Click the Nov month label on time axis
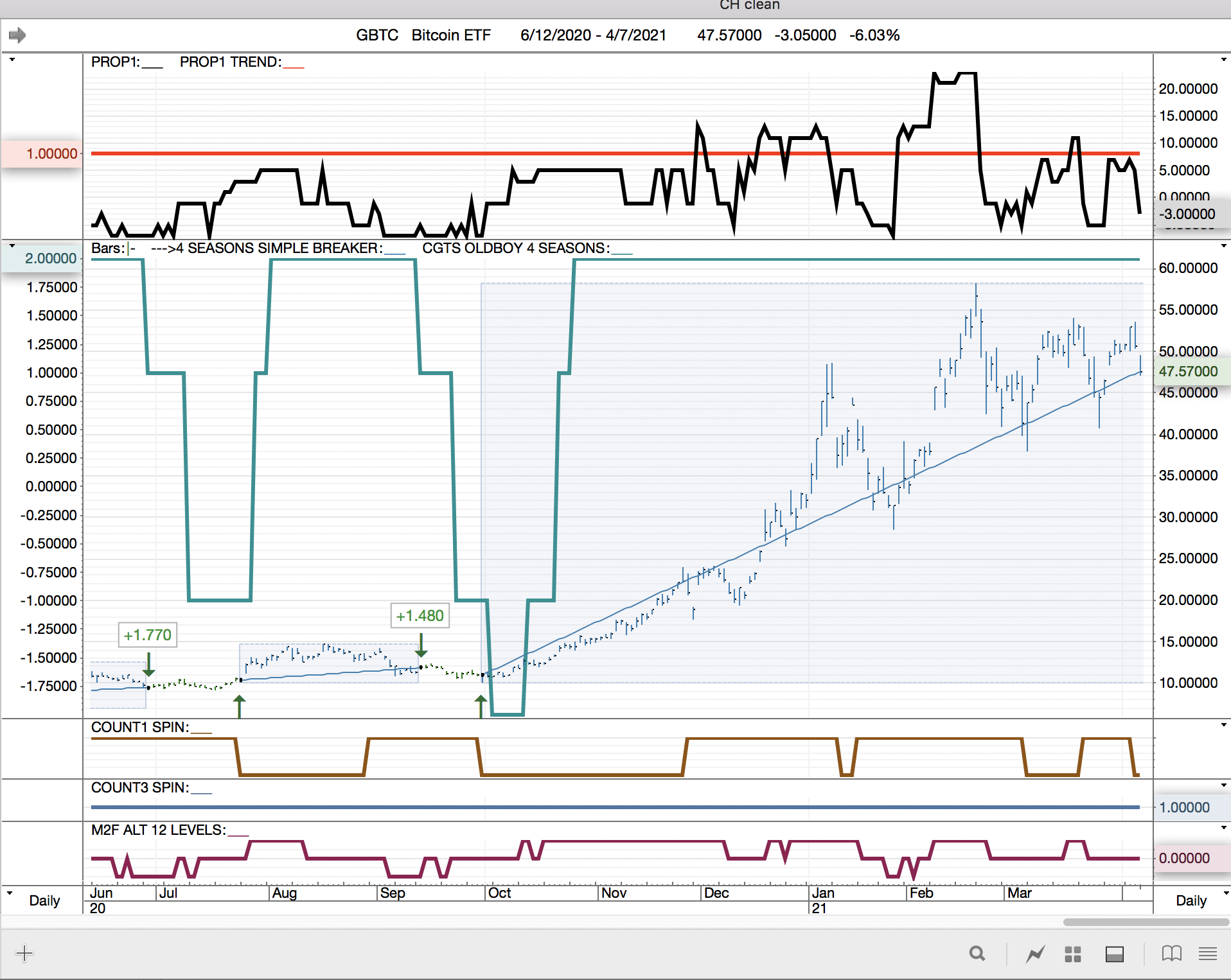 pyautogui.click(x=614, y=893)
